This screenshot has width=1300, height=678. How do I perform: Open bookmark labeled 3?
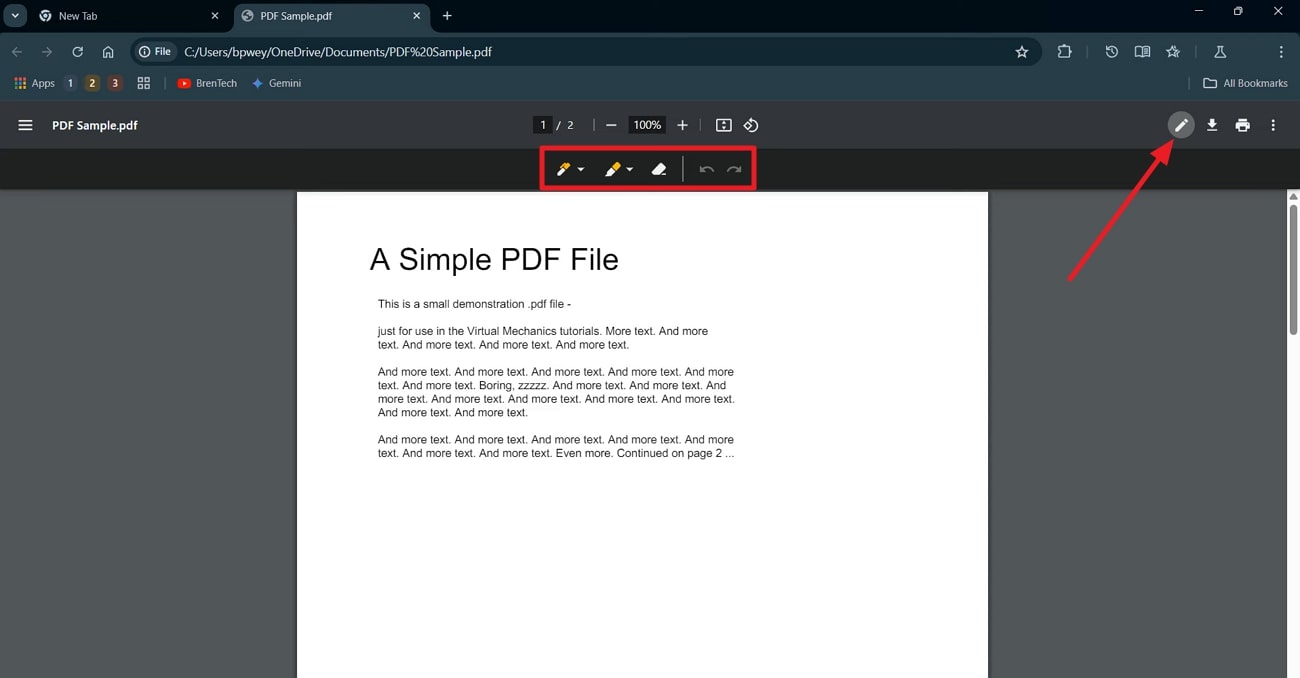click(115, 83)
